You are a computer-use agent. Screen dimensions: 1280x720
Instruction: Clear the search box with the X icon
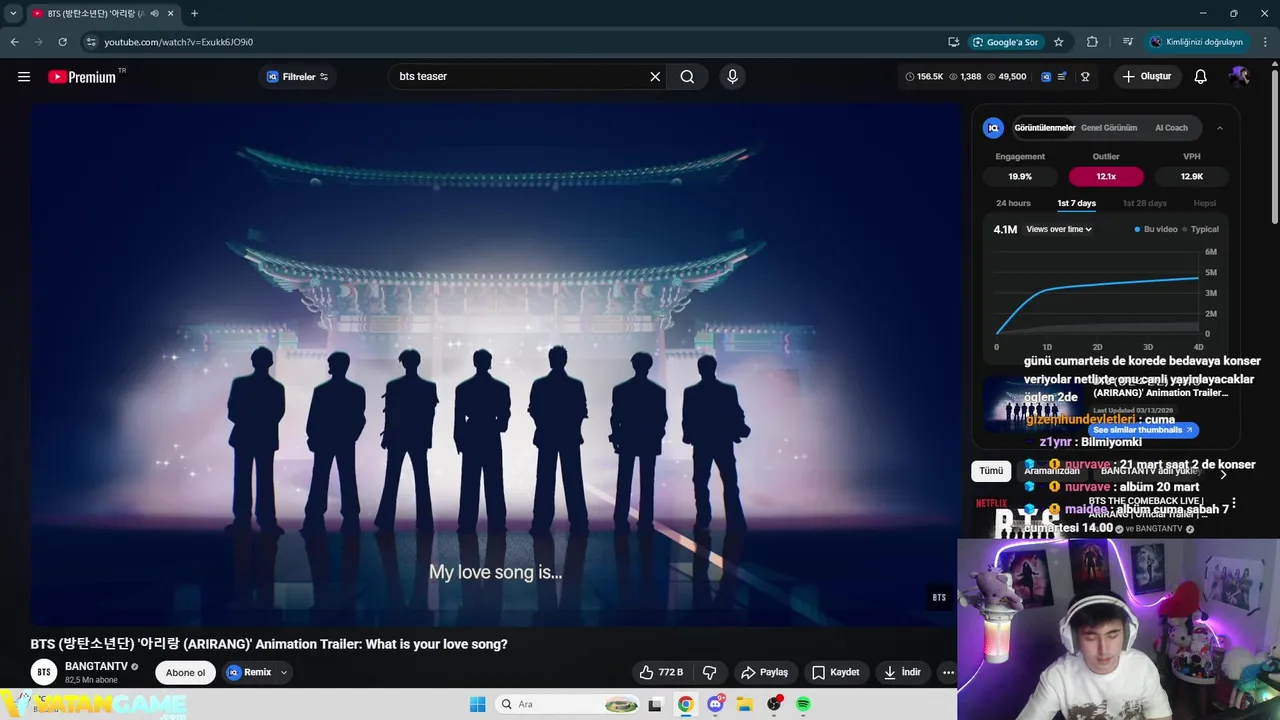[x=656, y=77]
